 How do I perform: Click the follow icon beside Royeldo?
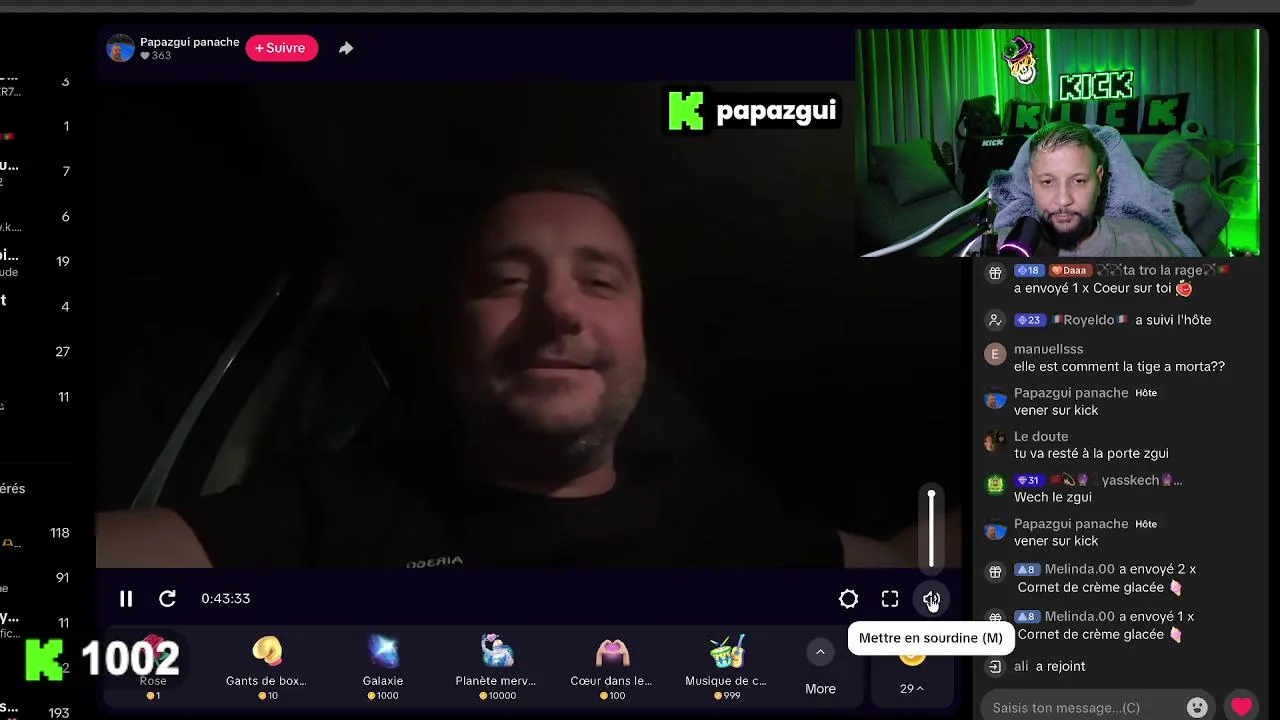tap(995, 320)
